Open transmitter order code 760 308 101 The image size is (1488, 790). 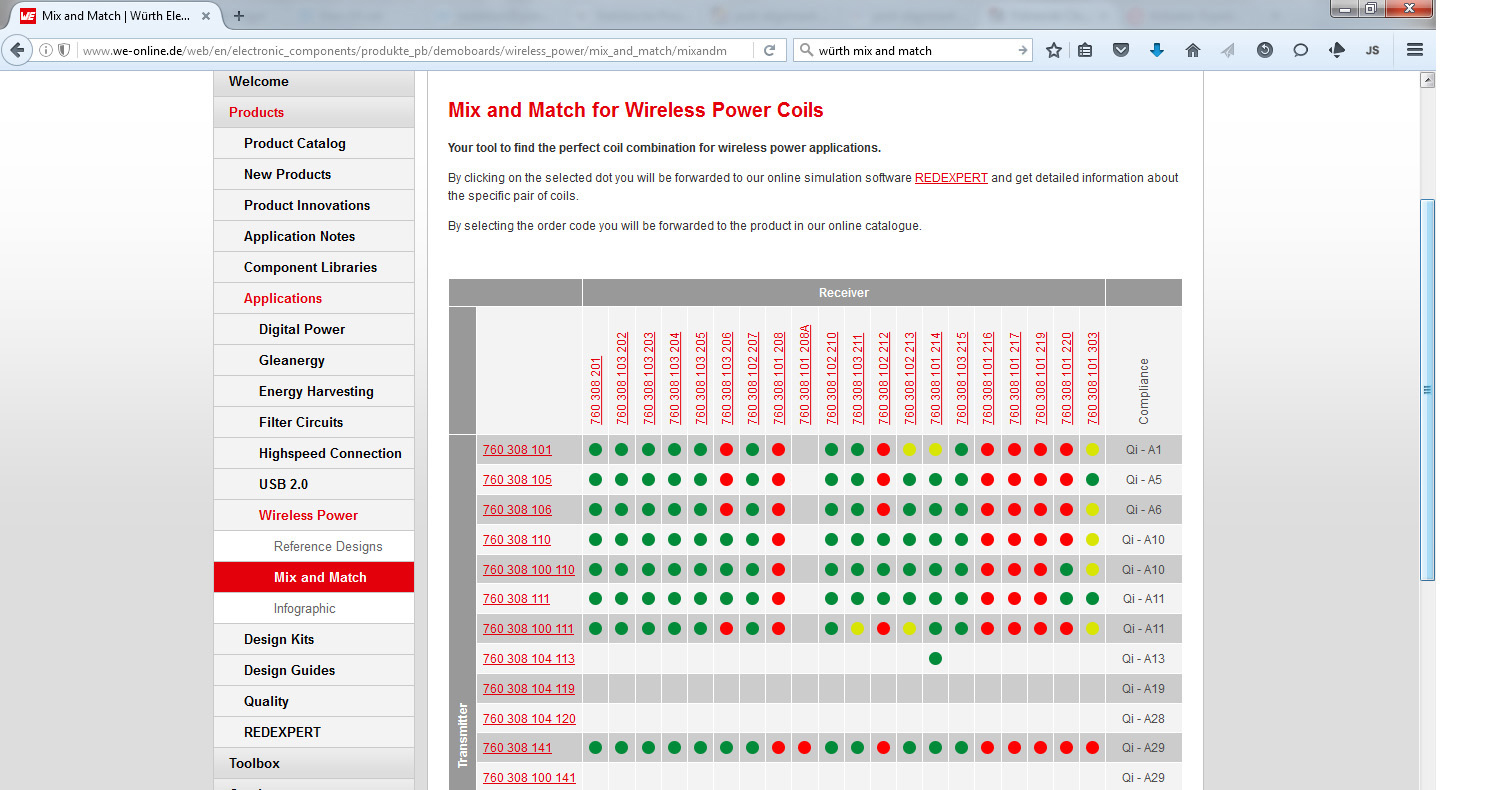(517, 450)
